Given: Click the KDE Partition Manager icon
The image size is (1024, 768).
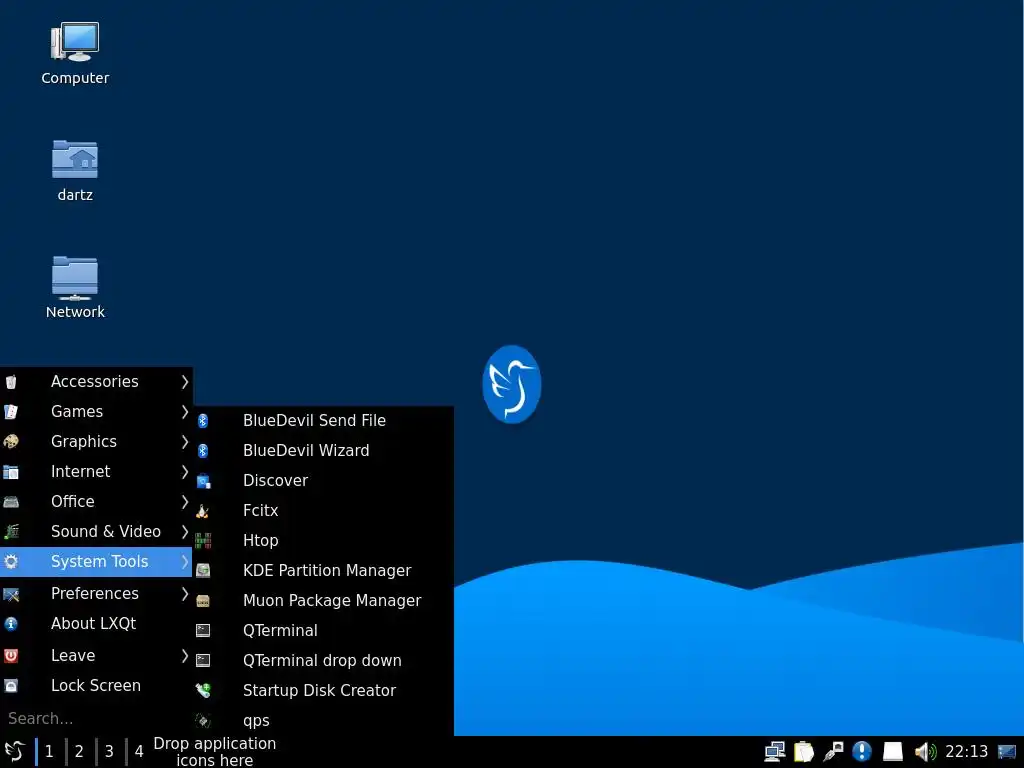Looking at the screenshot, I should [203, 571].
